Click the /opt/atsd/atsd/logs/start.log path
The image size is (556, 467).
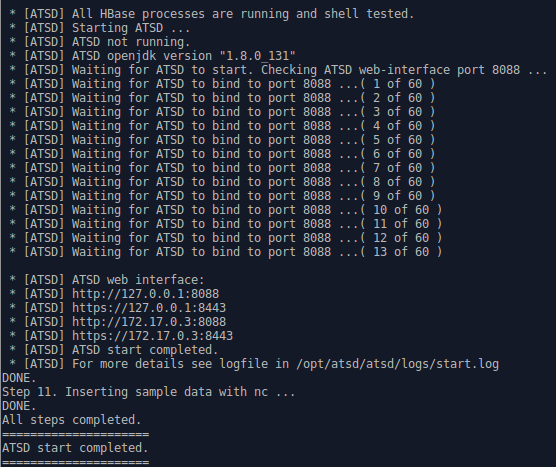[x=397, y=364]
